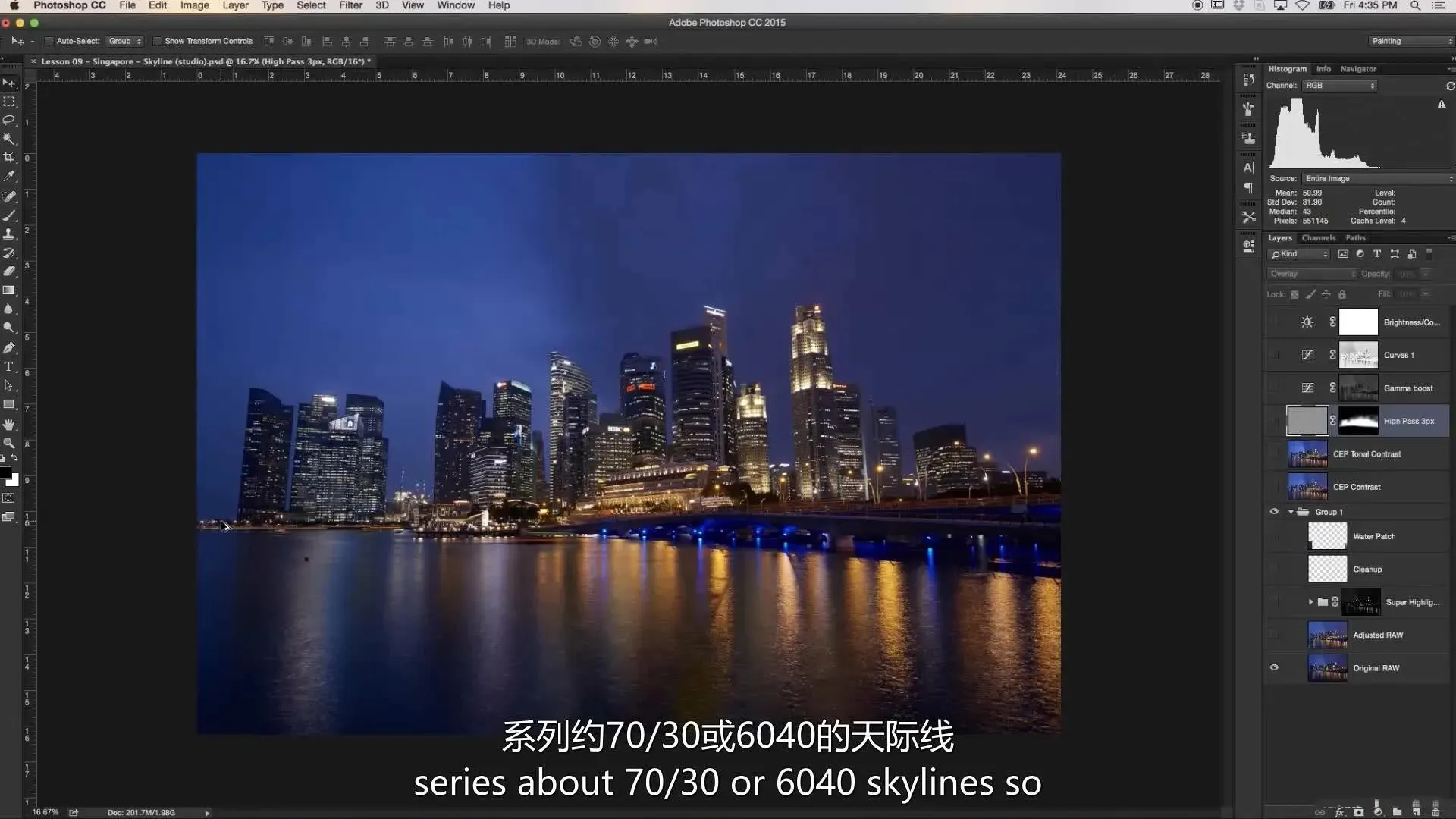Select the Curves 1 layer
Viewport: 1456px width, 819px height.
click(1398, 356)
